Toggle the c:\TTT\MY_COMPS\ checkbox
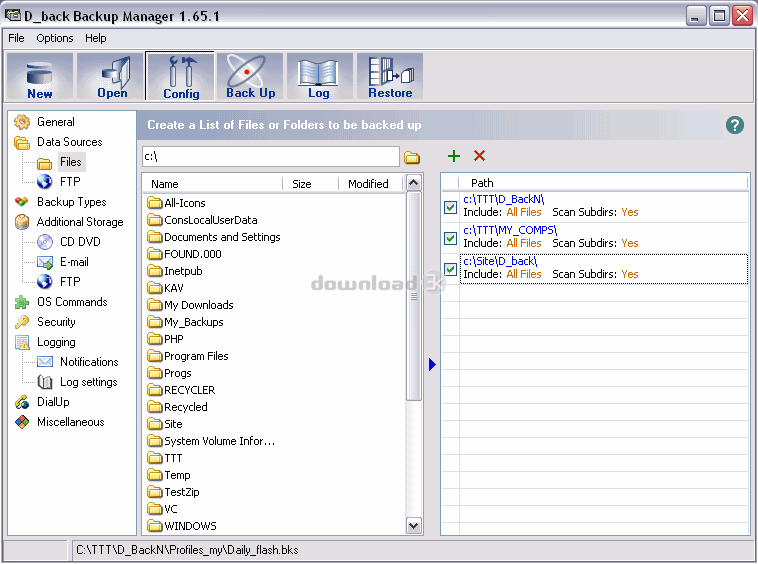 [x=451, y=238]
